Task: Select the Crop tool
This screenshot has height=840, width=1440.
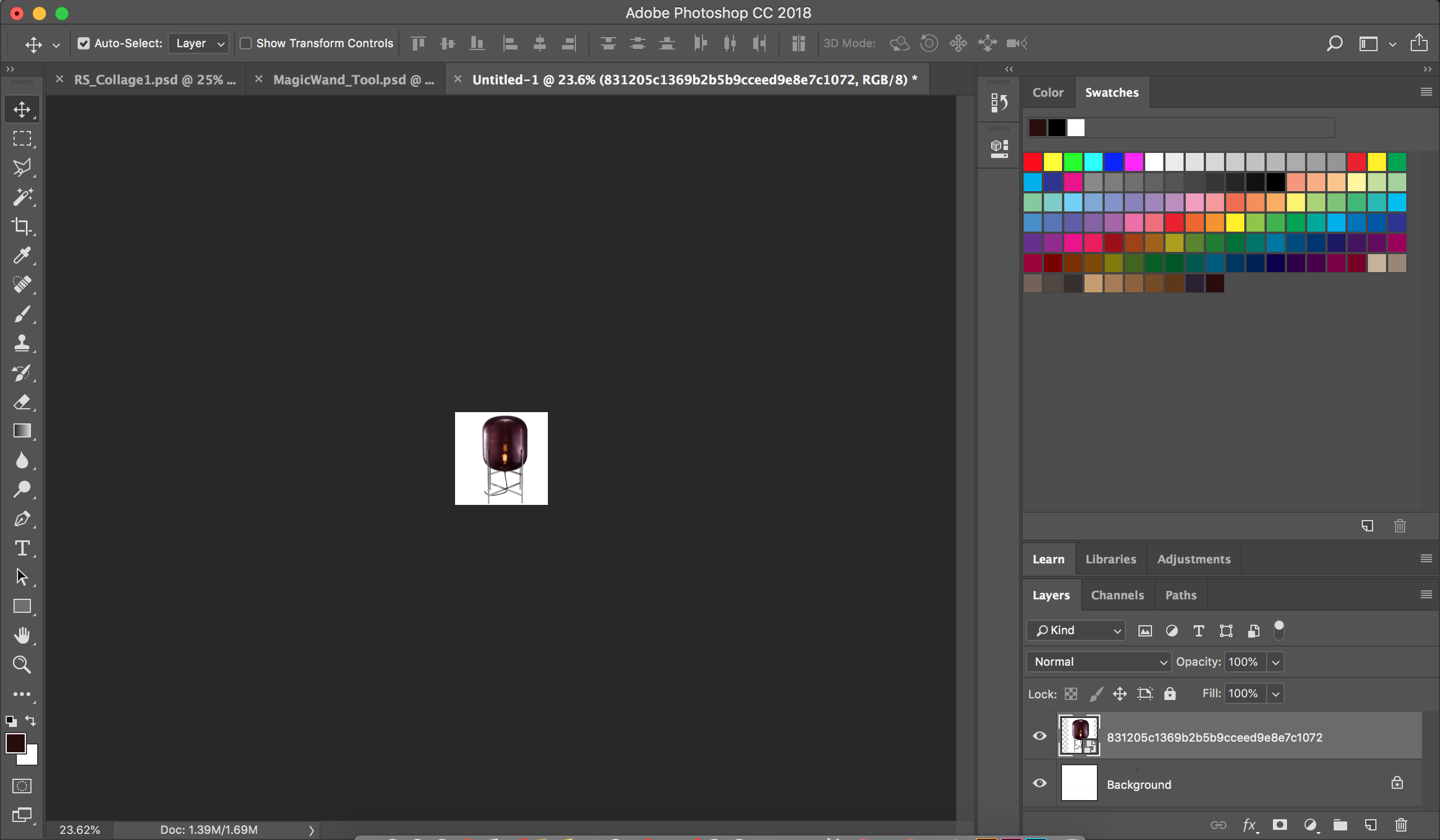Action: (22, 225)
